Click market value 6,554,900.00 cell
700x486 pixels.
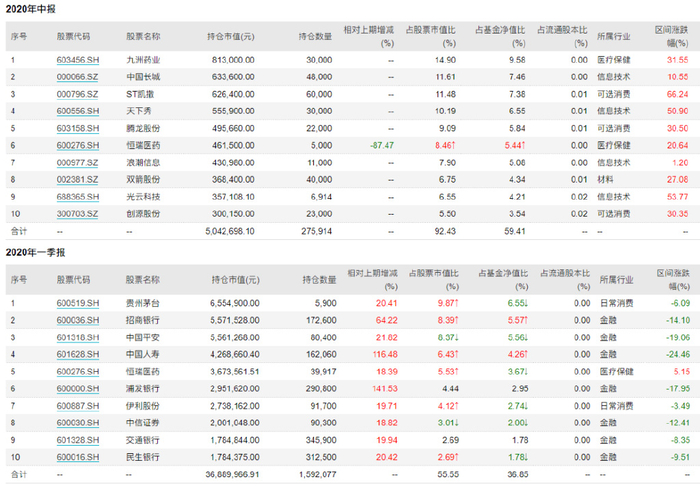235,303
